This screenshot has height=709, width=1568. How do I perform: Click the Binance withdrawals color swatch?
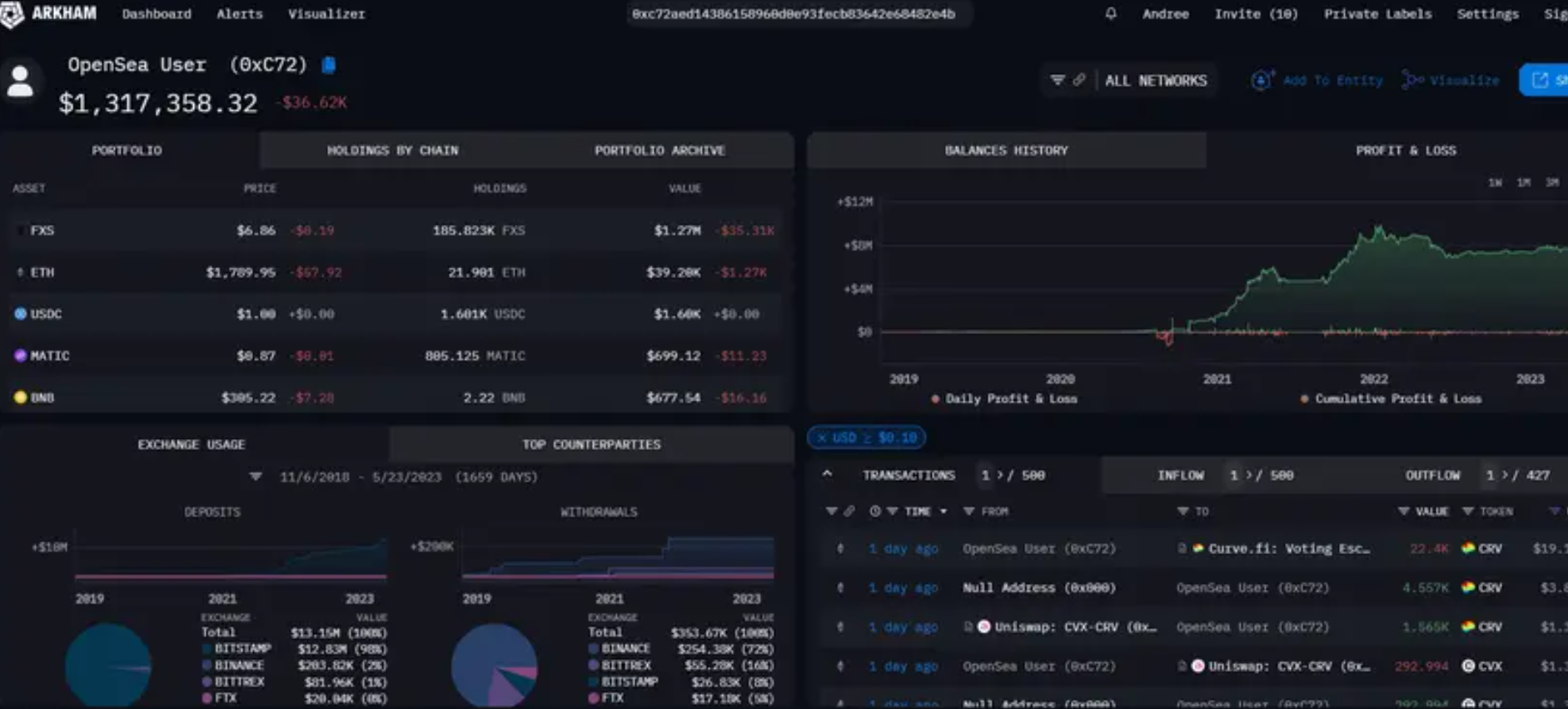(x=594, y=649)
